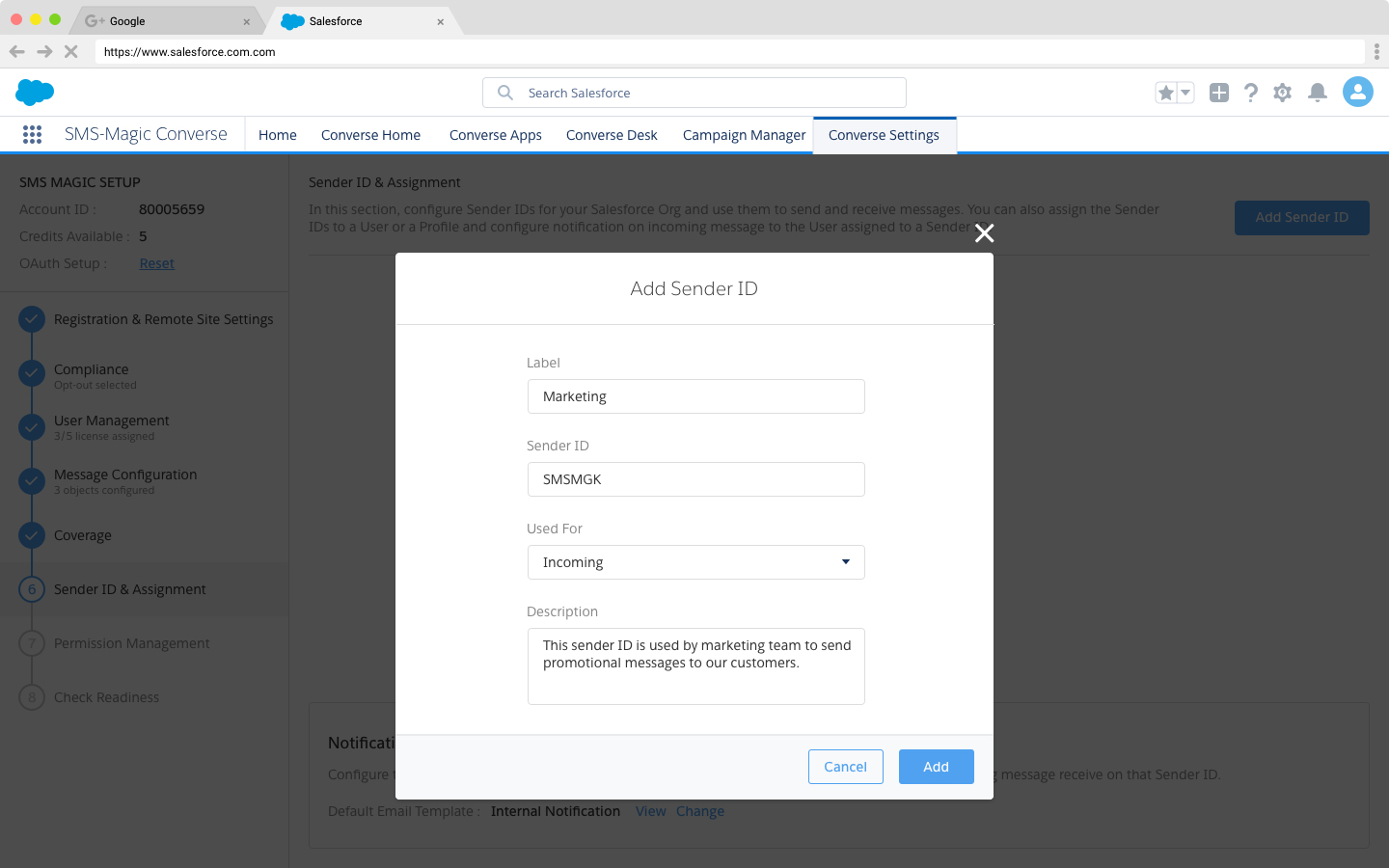This screenshot has width=1389, height=868.
Task: Click the step 7 number circle
Action: [32, 643]
